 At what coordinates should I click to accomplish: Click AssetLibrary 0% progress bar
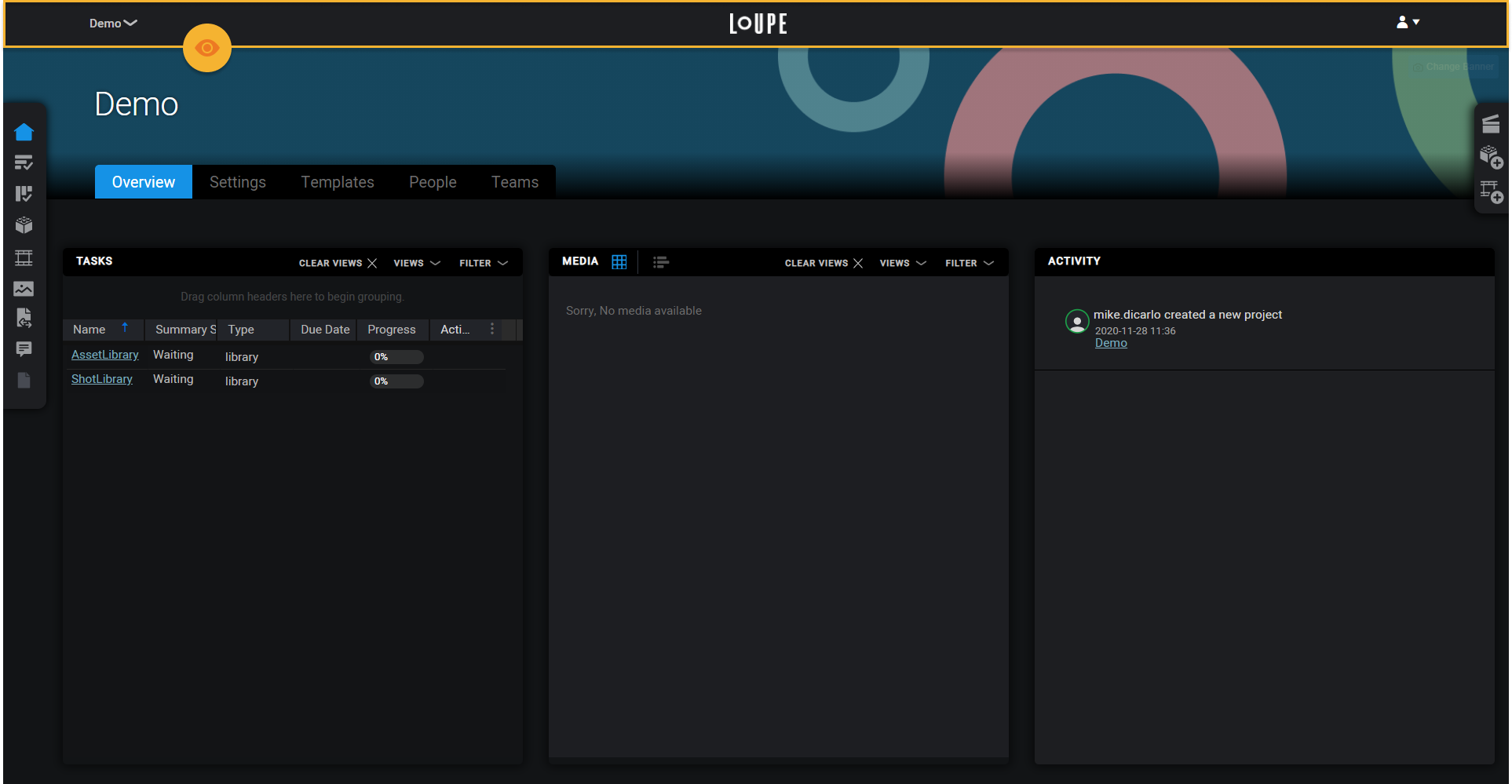point(396,357)
